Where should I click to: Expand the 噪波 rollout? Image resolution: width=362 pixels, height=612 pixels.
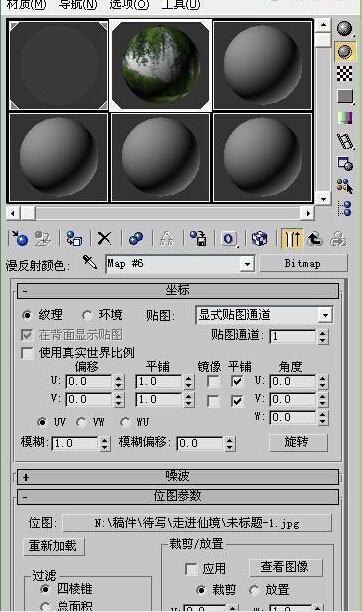177,477
